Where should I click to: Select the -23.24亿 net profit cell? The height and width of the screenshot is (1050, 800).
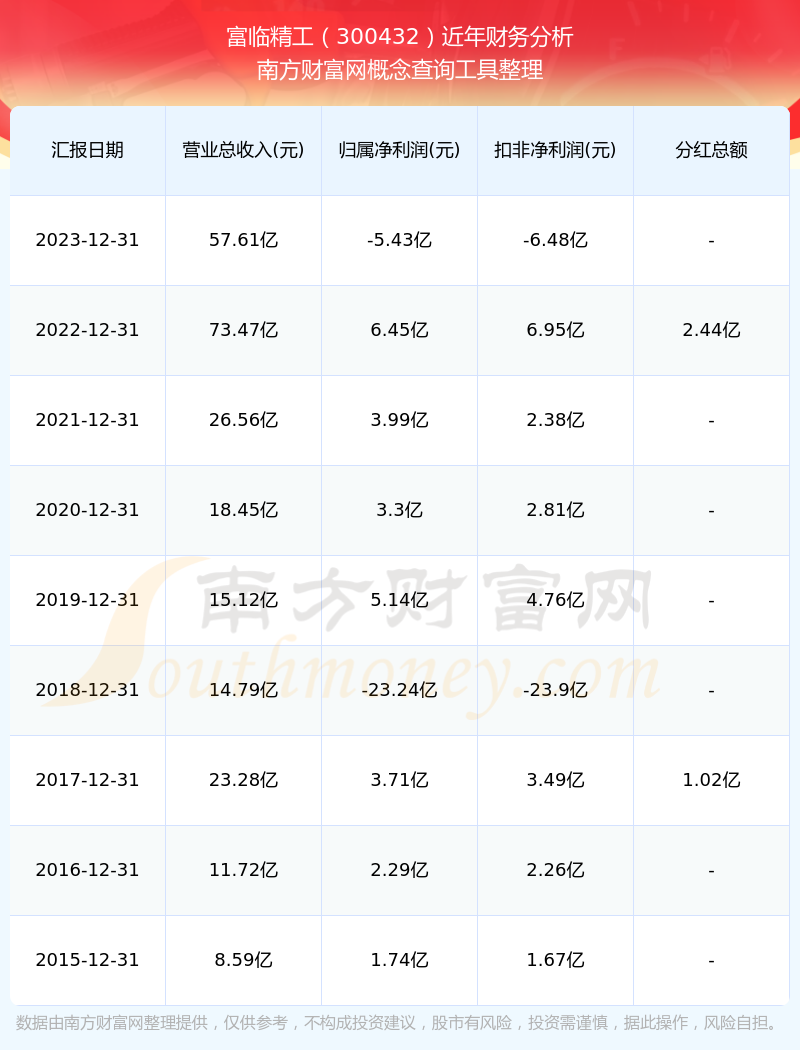click(x=400, y=690)
